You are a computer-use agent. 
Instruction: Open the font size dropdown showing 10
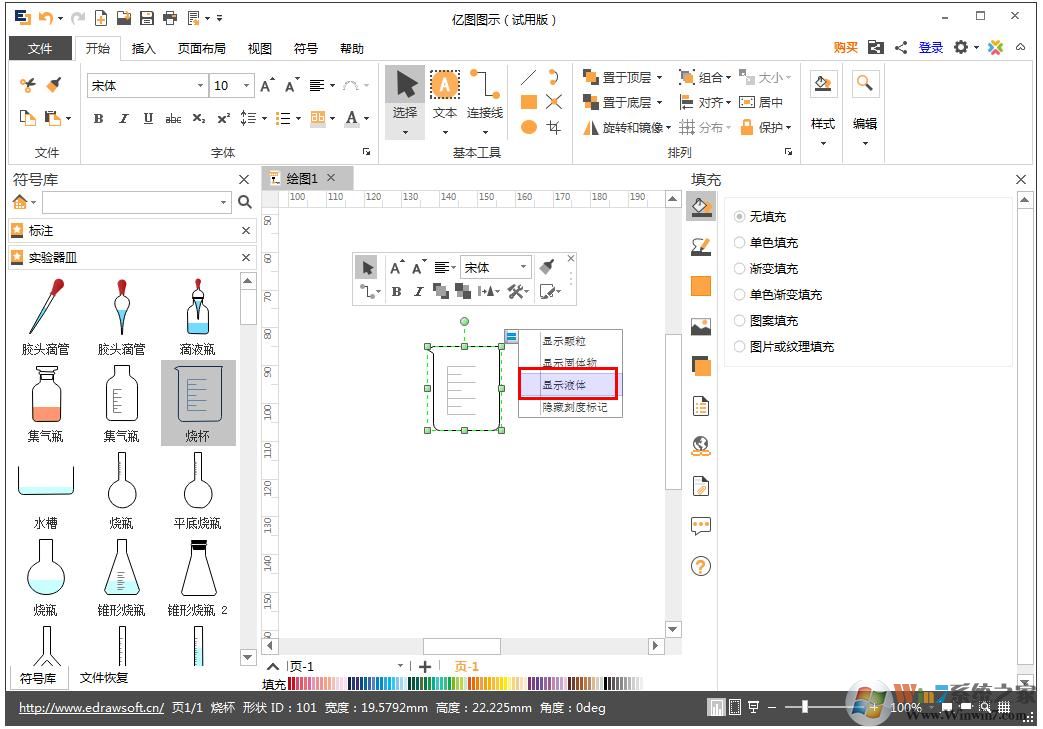click(x=246, y=85)
